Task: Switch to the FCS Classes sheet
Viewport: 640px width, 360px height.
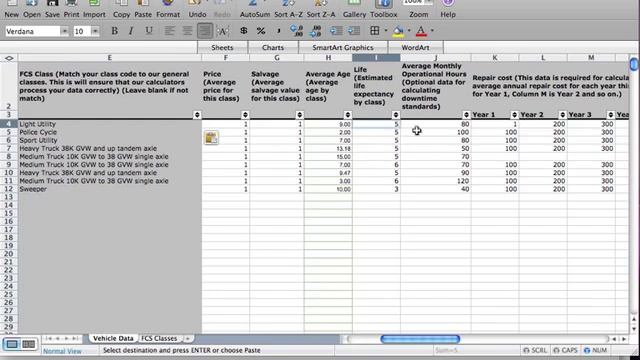Action: pos(159,338)
